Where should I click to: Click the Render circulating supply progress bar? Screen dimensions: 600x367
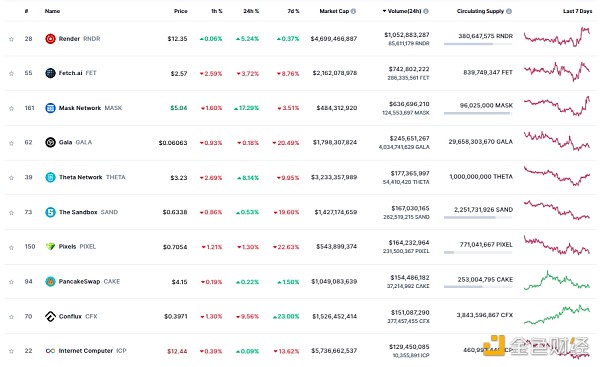[478, 44]
